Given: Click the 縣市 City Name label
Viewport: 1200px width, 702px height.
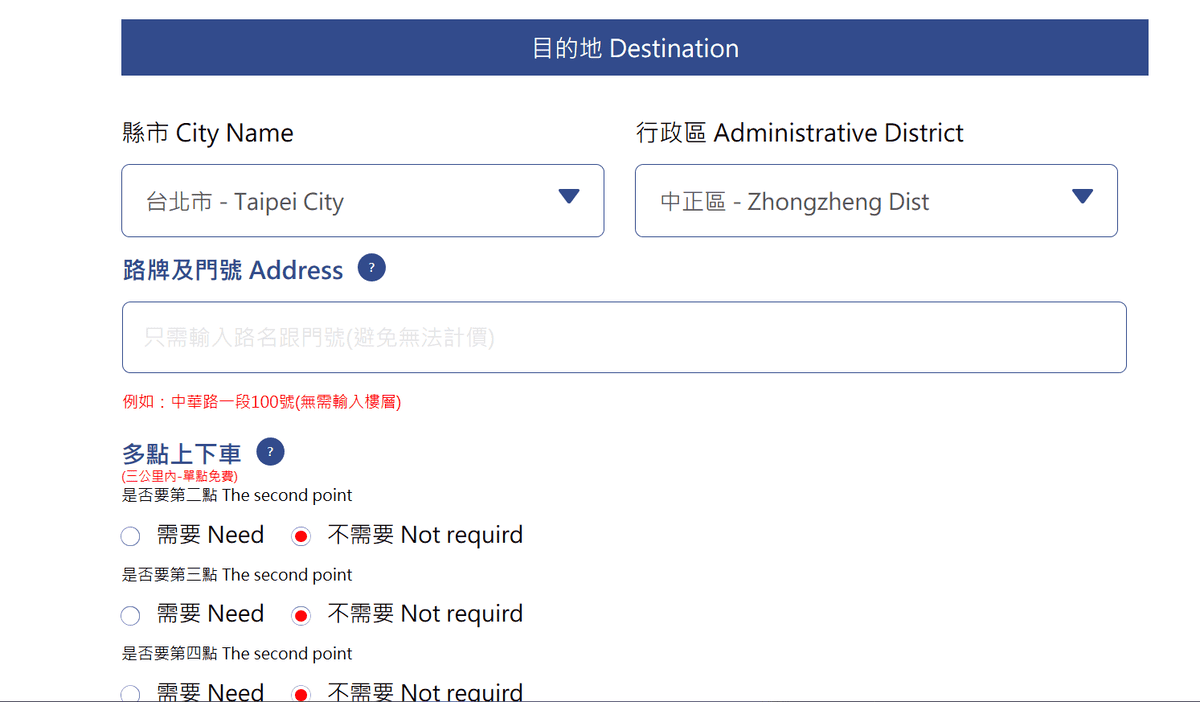Looking at the screenshot, I should (x=208, y=133).
